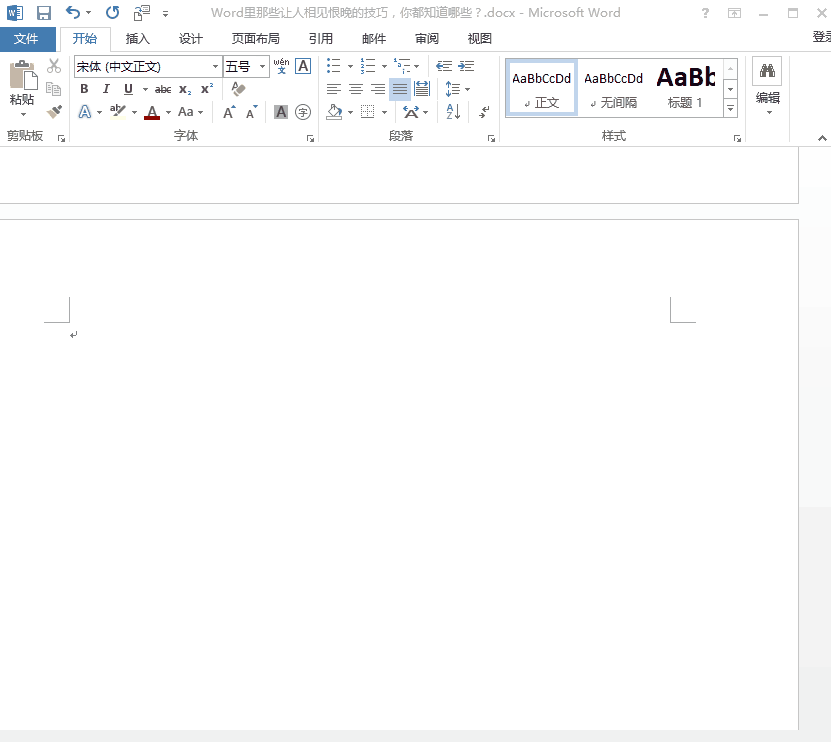
Task: Click the touch/mouse mode icon in quick access
Action: 142,13
